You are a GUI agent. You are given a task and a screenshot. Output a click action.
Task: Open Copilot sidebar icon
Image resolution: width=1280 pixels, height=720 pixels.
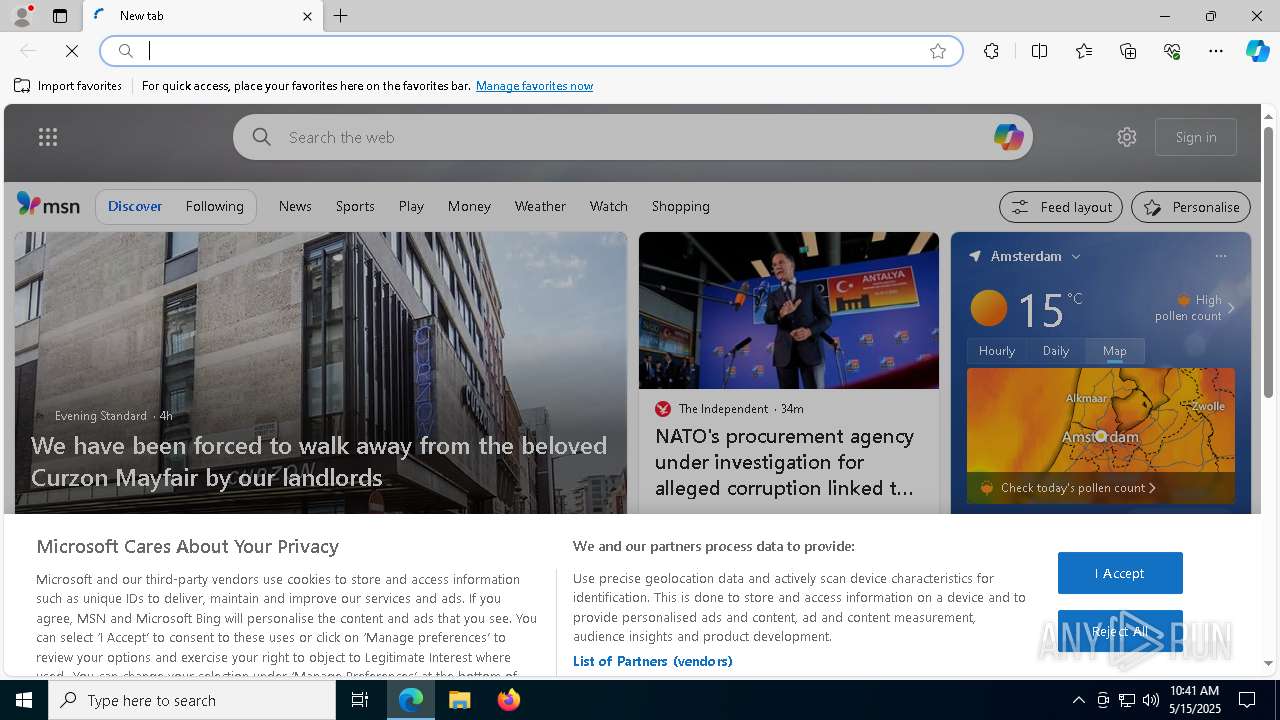[1257, 51]
